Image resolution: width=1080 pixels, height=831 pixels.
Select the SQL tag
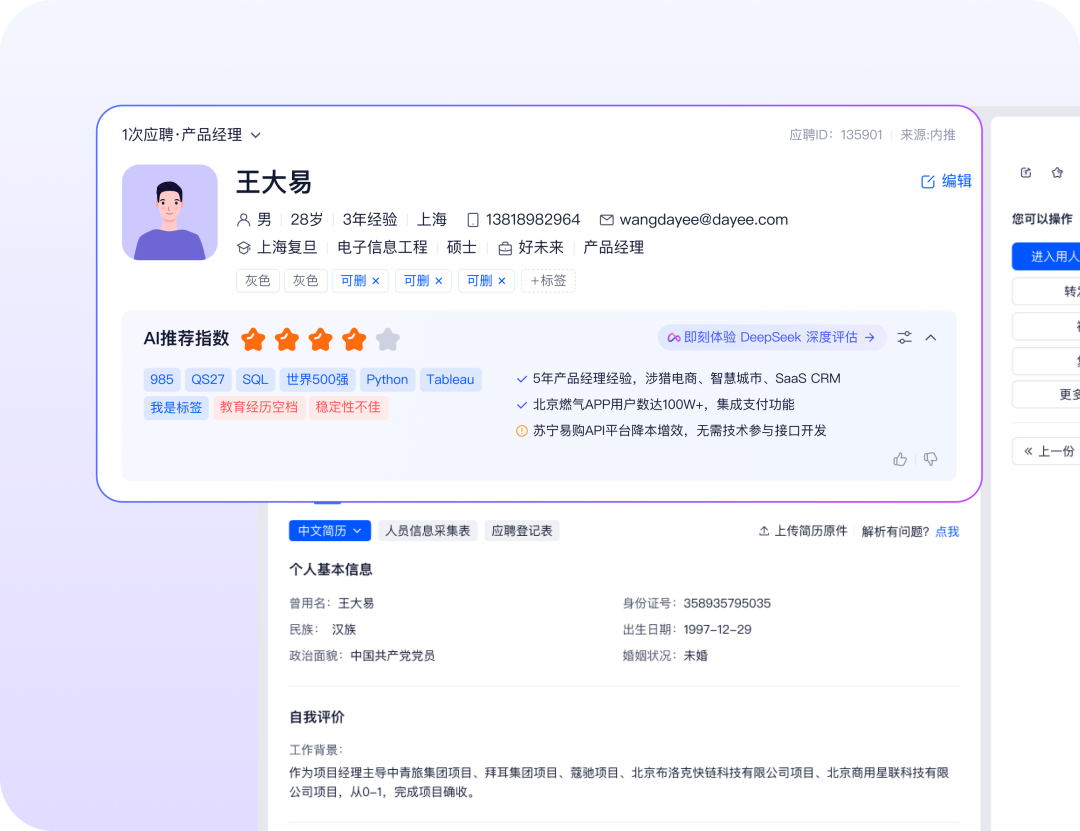pyautogui.click(x=255, y=380)
